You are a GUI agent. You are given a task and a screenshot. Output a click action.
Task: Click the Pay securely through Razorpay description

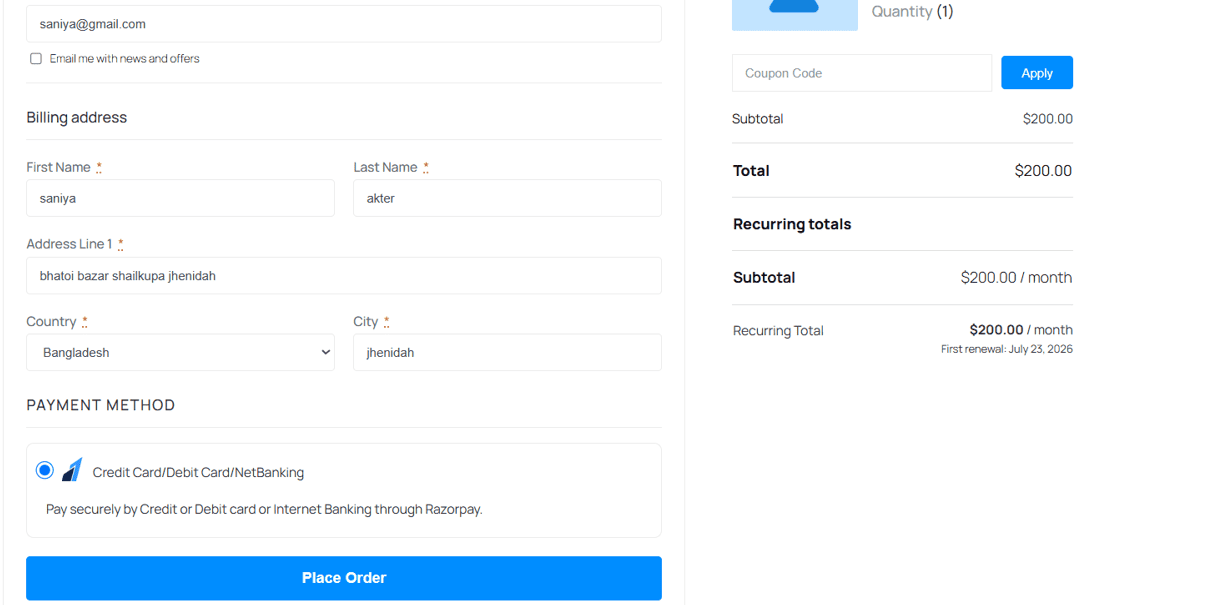(x=264, y=509)
